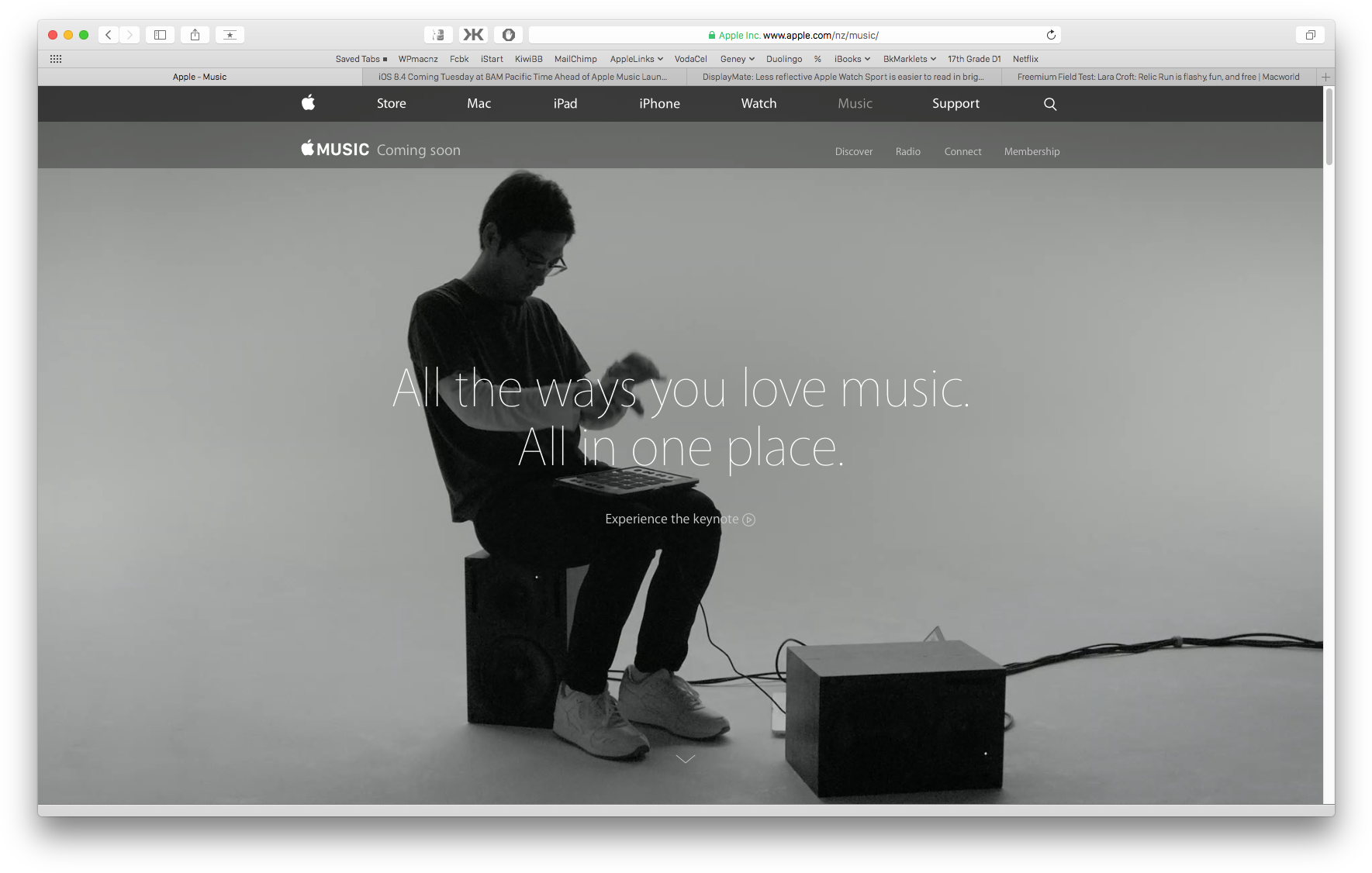Open the Share menu in the toolbar
This screenshot has width=1372, height=873.
tap(195, 35)
